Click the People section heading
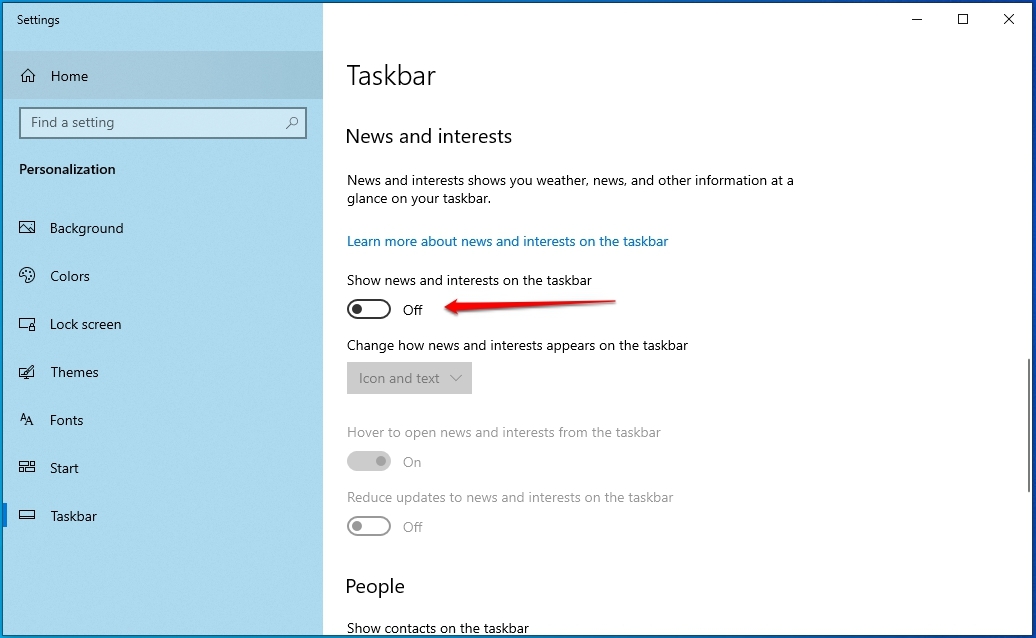This screenshot has height=638, width=1036. click(x=375, y=586)
